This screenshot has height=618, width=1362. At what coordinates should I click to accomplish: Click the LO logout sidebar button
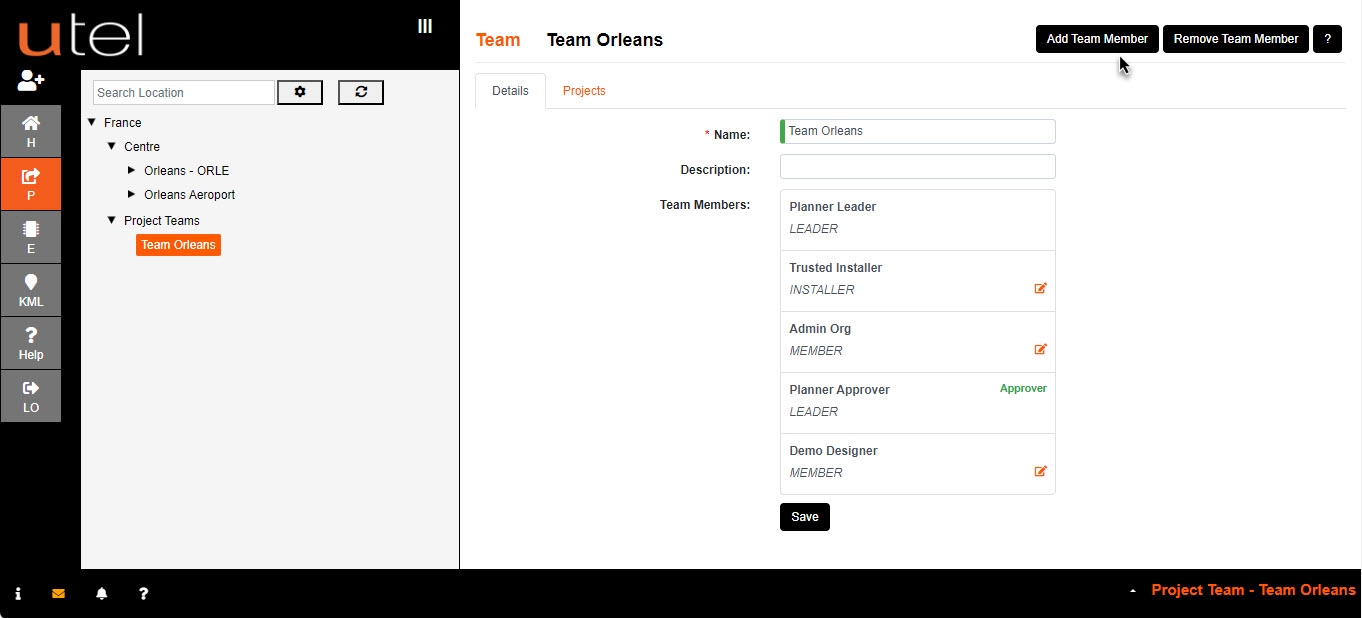click(31, 396)
